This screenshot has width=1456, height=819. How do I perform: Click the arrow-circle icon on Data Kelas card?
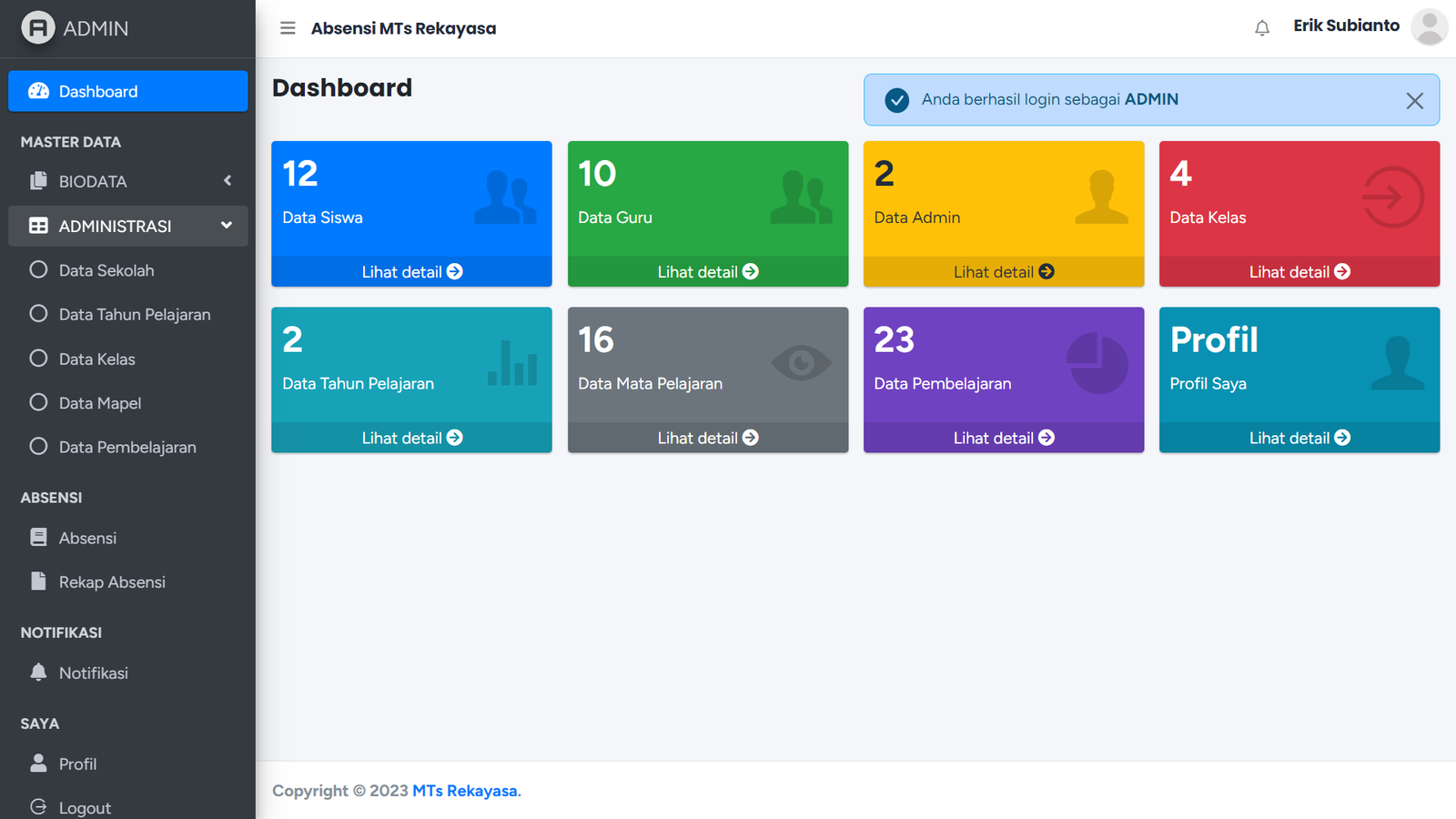point(1392,197)
